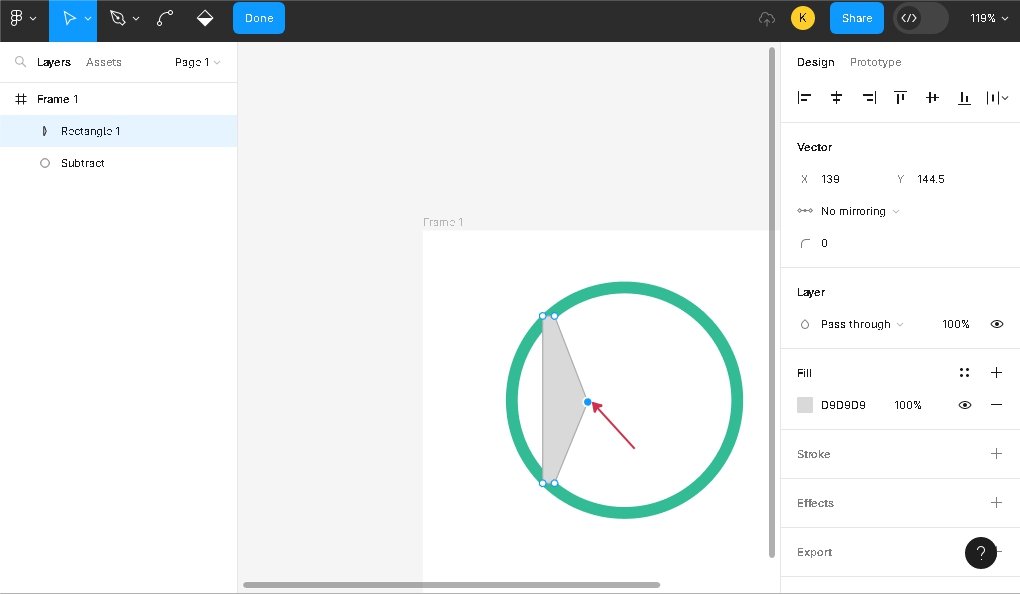This screenshot has height=594, width=1020.
Task: Open the Figma main menu
Action: (22, 18)
